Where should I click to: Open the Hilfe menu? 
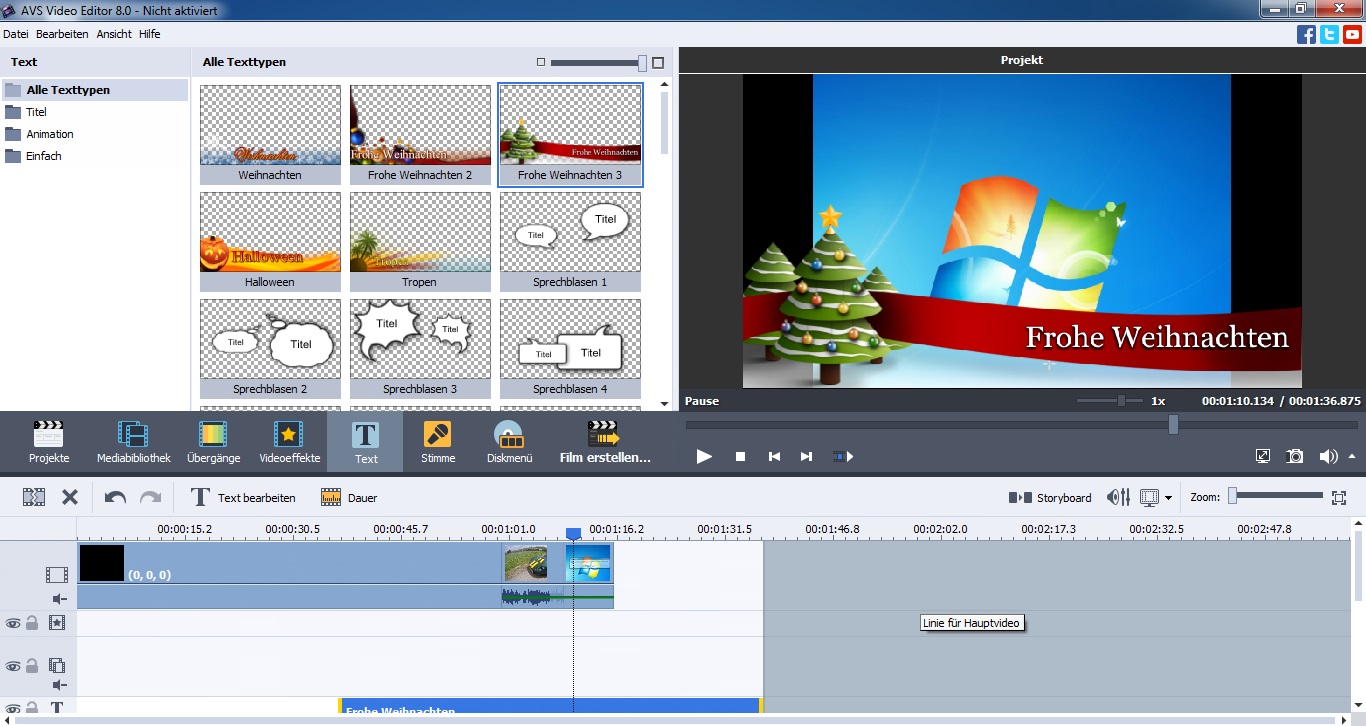point(149,34)
